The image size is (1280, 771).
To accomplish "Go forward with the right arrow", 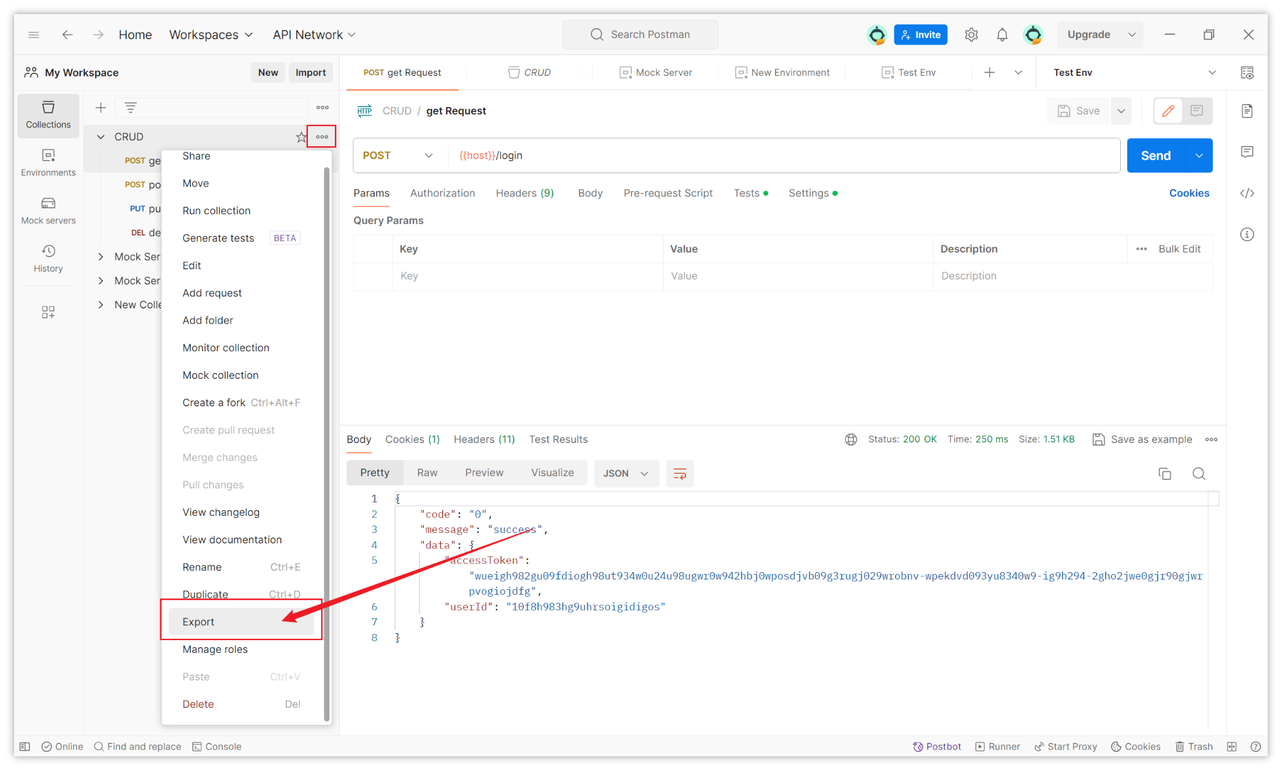I will pos(98,34).
